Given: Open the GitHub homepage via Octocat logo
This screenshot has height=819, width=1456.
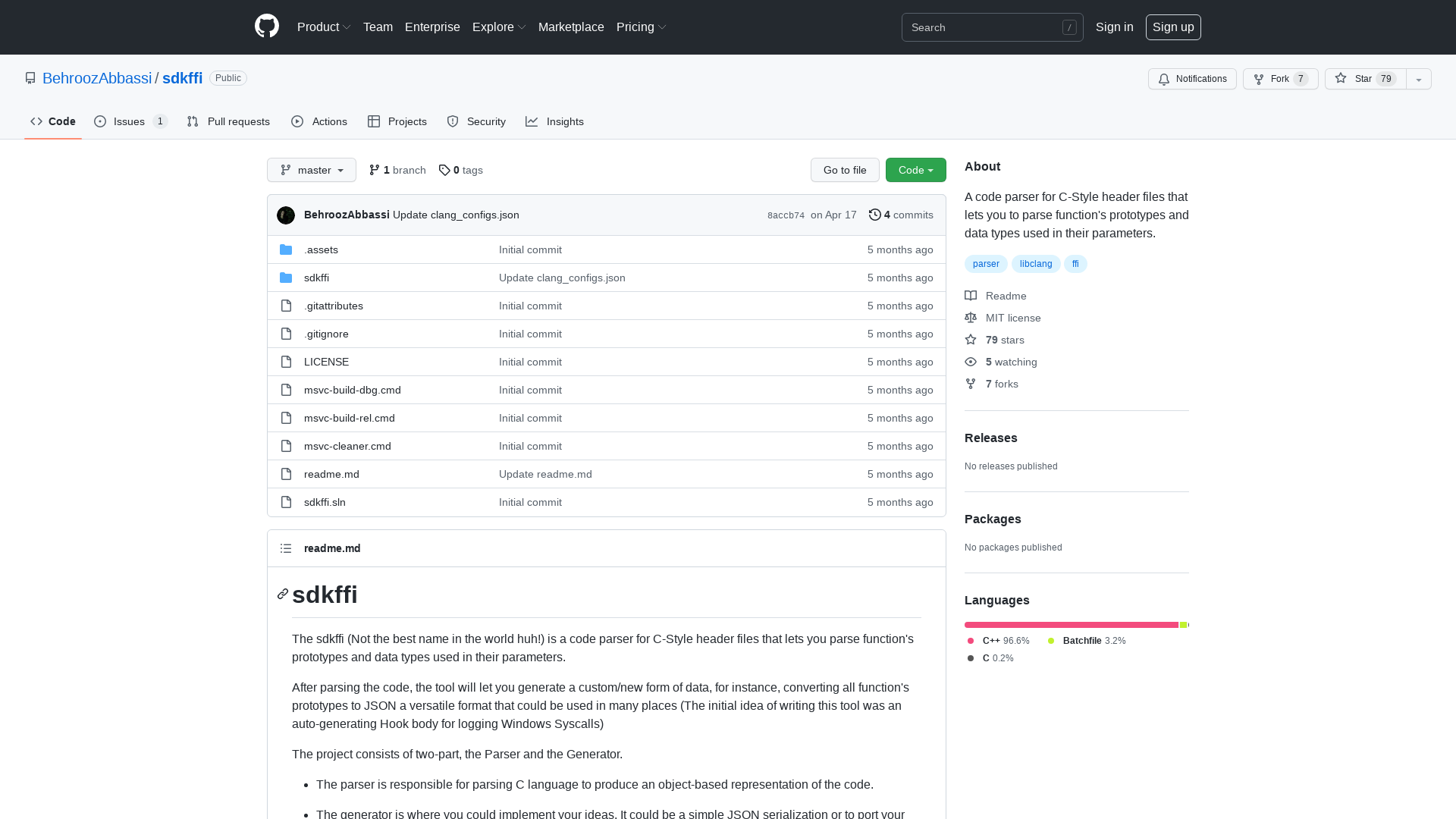Looking at the screenshot, I should point(267,27).
